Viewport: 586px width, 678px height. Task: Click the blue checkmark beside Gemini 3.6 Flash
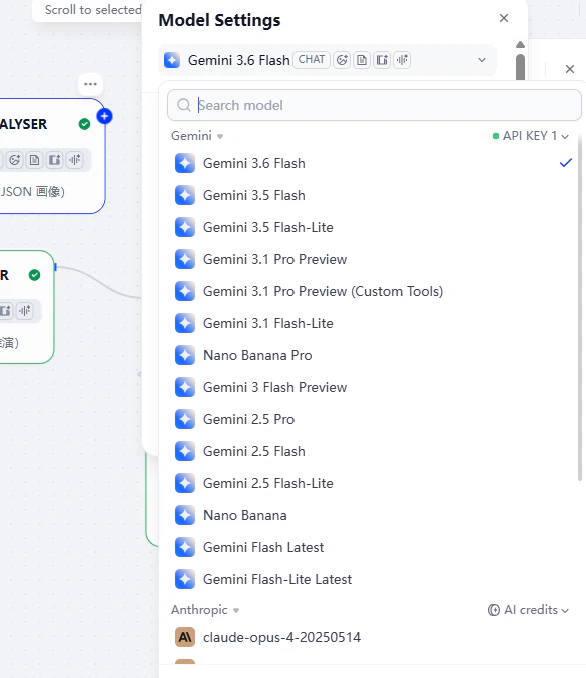tap(566, 163)
